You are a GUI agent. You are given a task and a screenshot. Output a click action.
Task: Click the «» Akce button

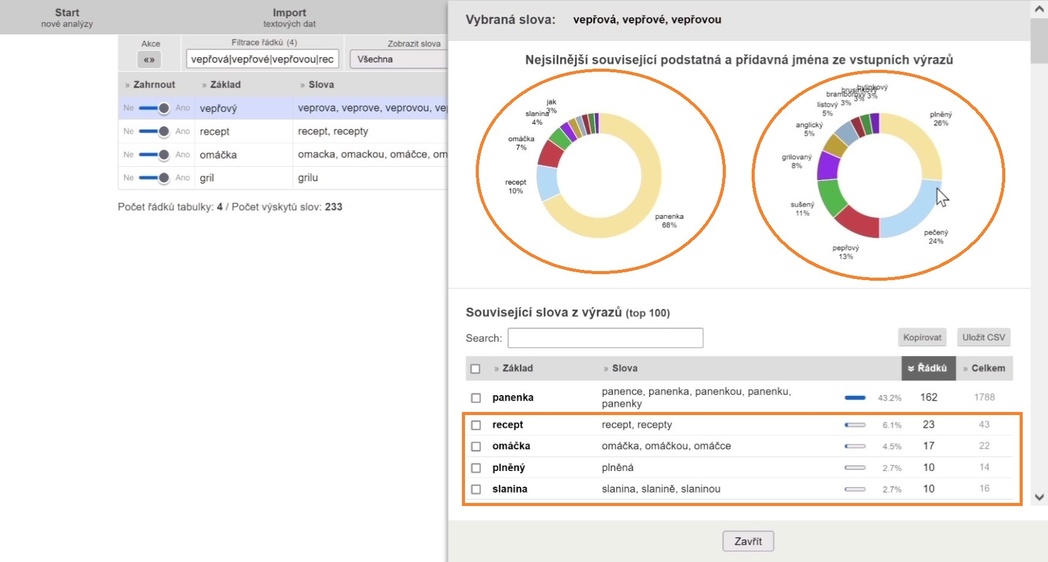(x=150, y=60)
